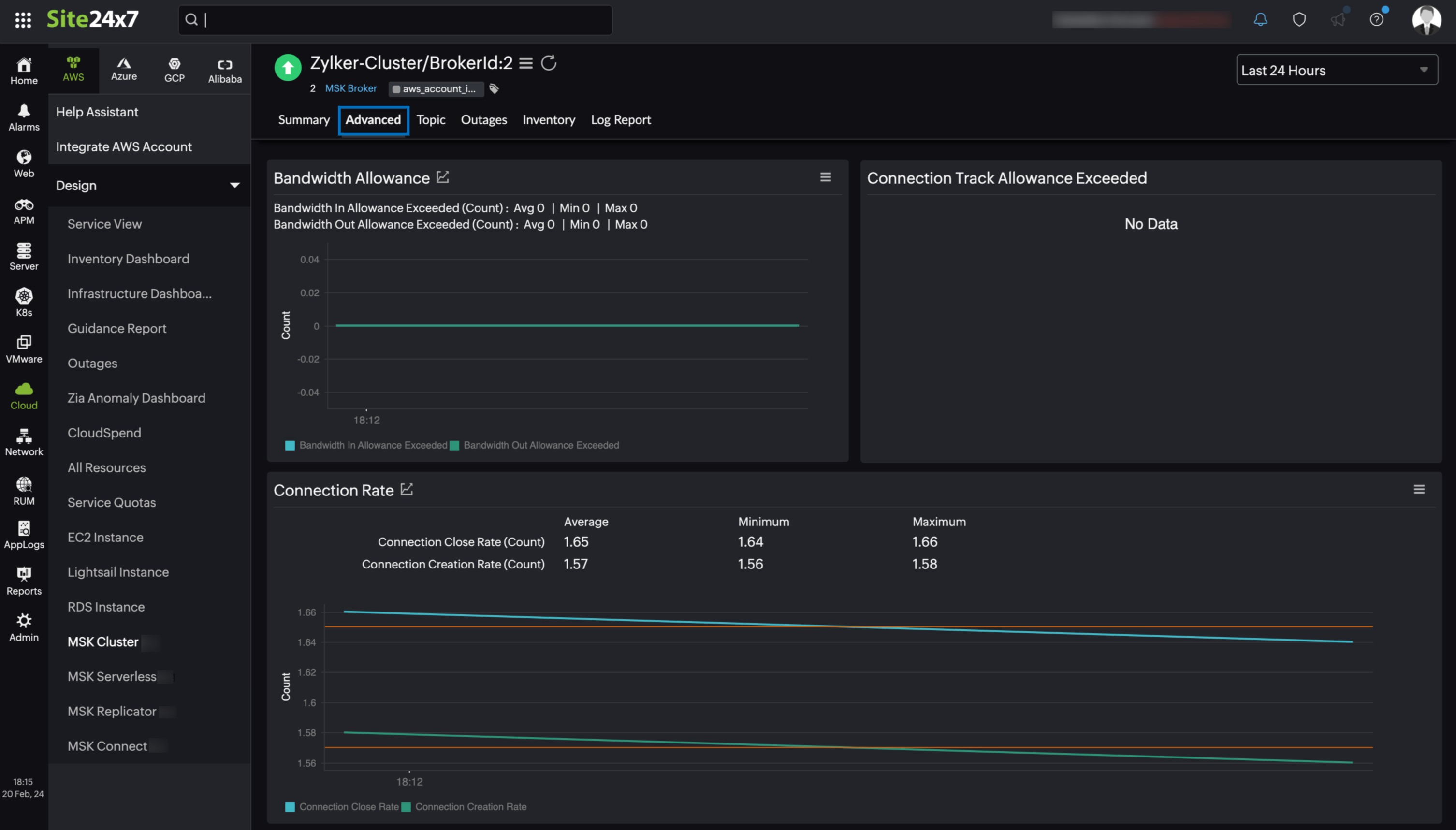The height and width of the screenshot is (830, 1456).
Task: Collapse the Design section expander
Action: (x=234, y=185)
